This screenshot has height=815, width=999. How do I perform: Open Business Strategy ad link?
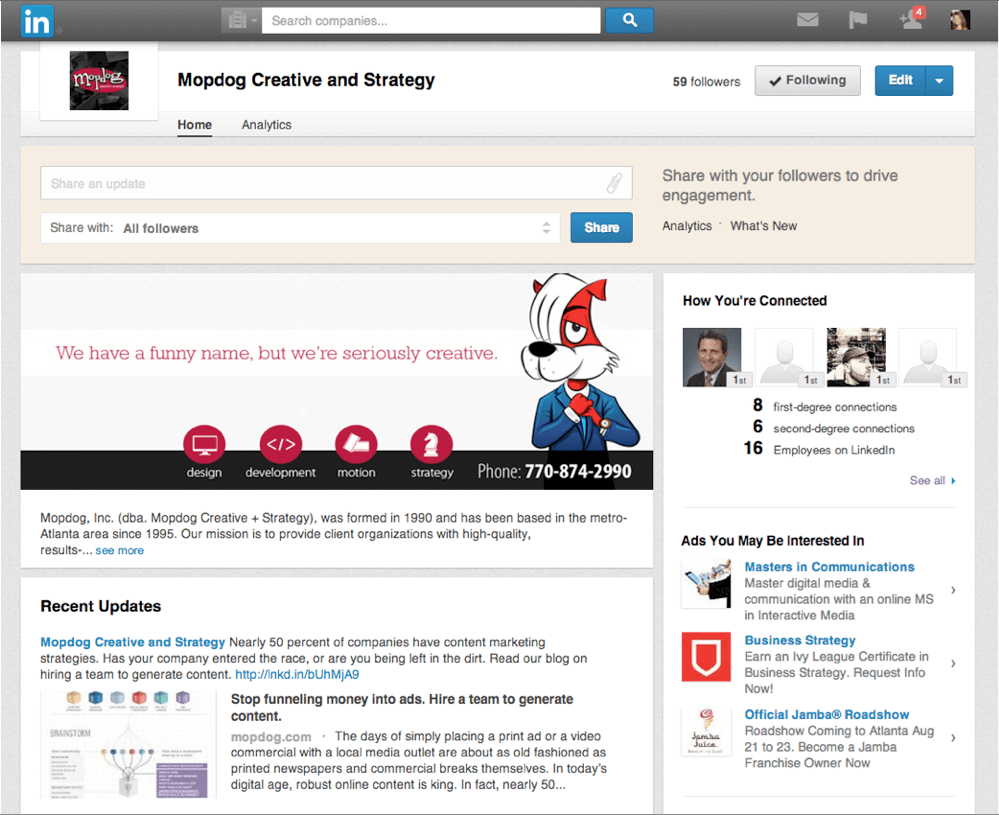[x=800, y=640]
